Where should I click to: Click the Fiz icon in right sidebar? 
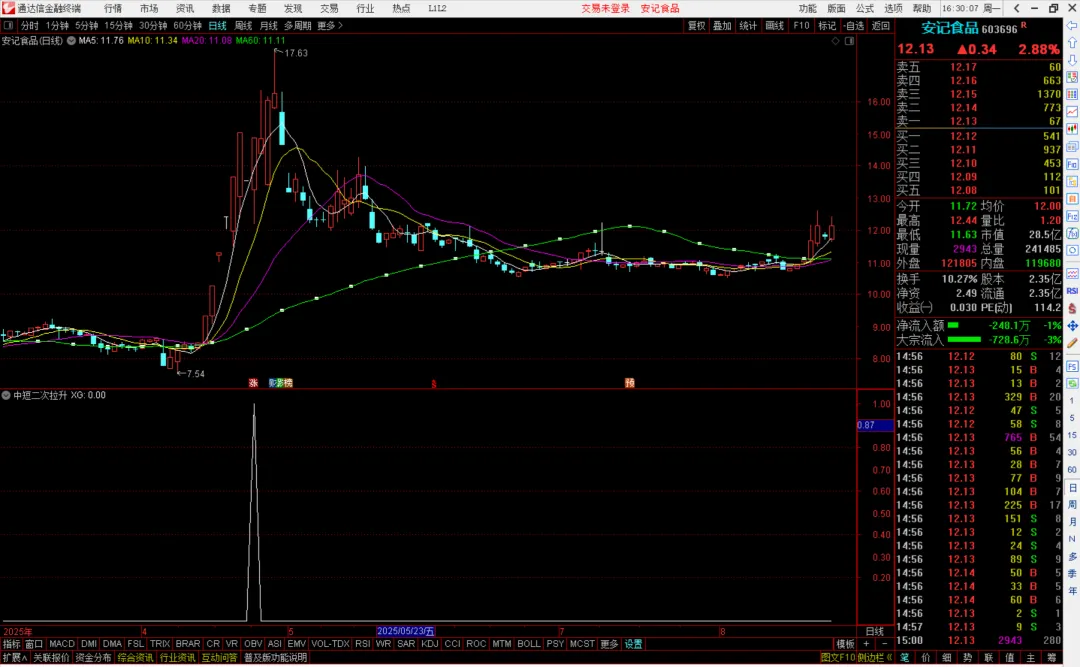pyautogui.click(x=1072, y=216)
